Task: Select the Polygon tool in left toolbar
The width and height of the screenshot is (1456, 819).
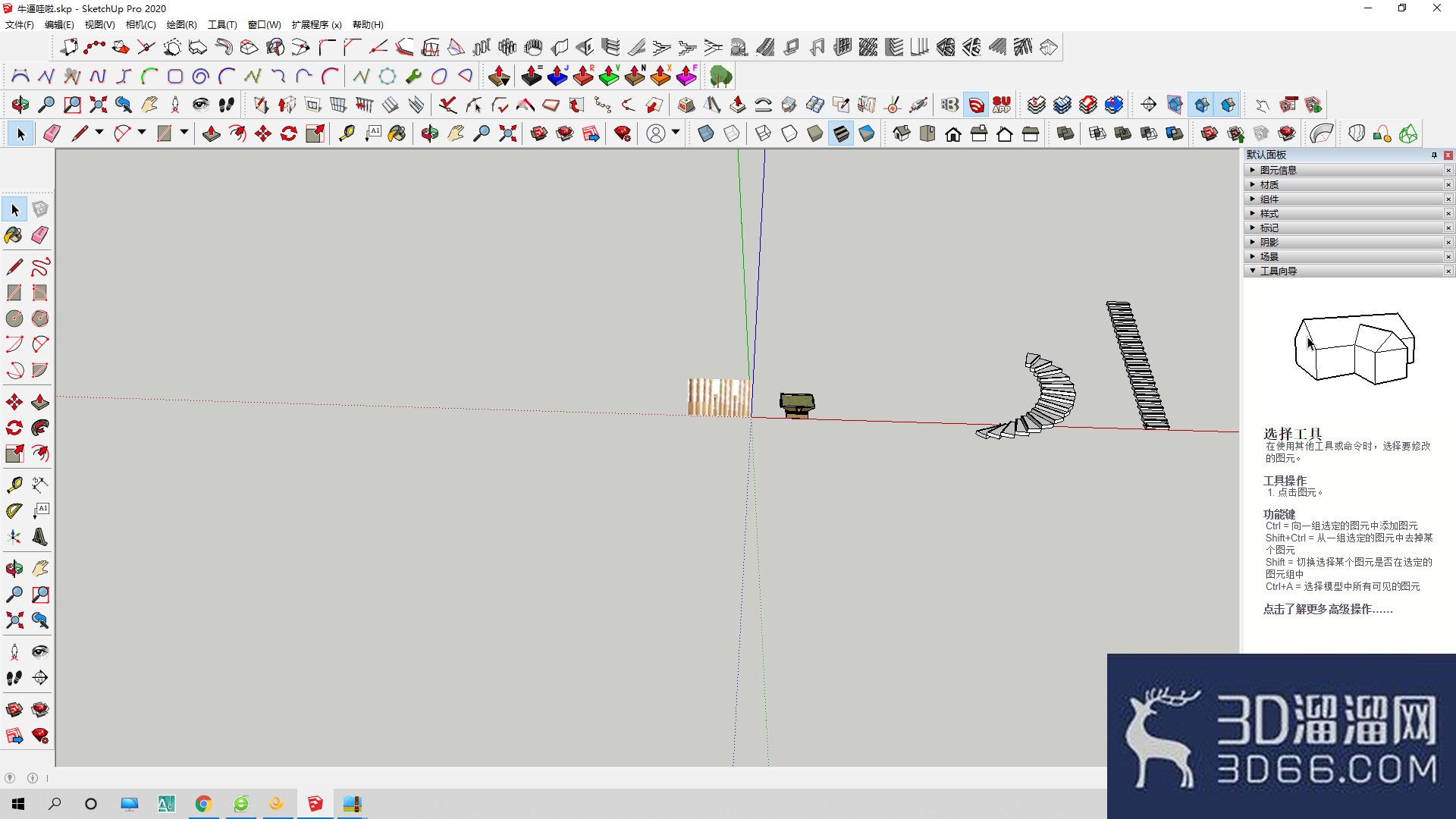Action: [x=40, y=318]
